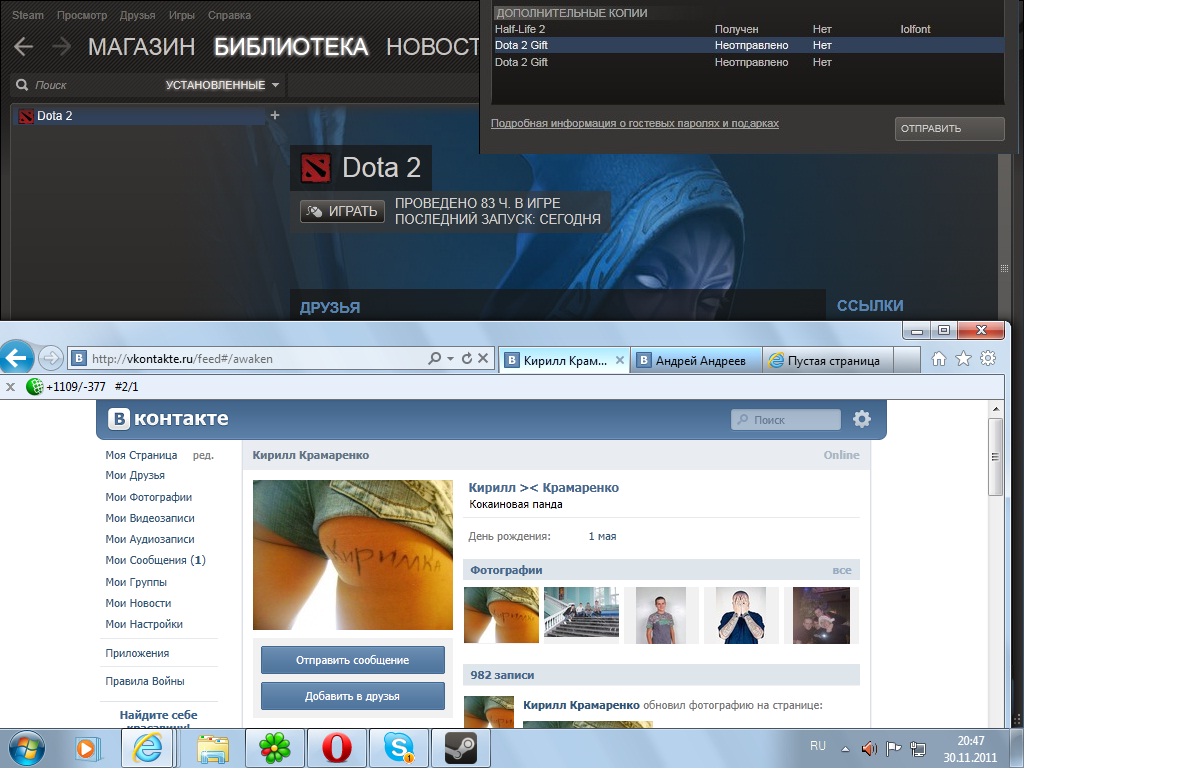The width and height of the screenshot is (1200, 772).
Task: Refresh the vkontakte page in Internet Explorer
Action: coord(466,358)
